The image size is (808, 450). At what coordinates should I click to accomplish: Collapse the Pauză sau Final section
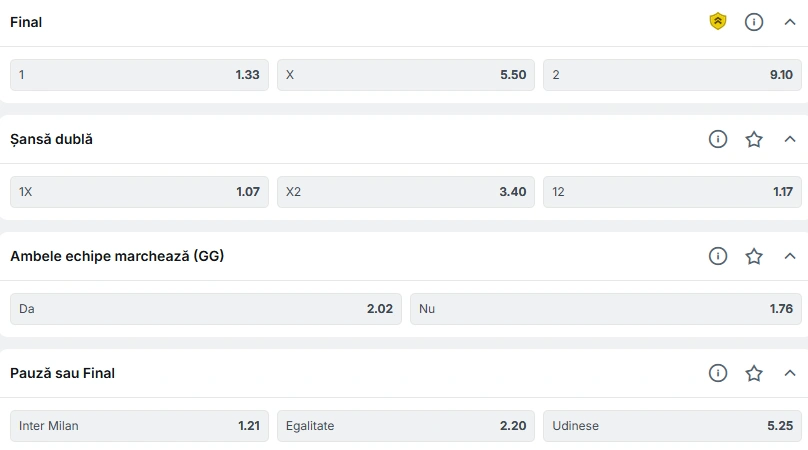click(x=790, y=373)
